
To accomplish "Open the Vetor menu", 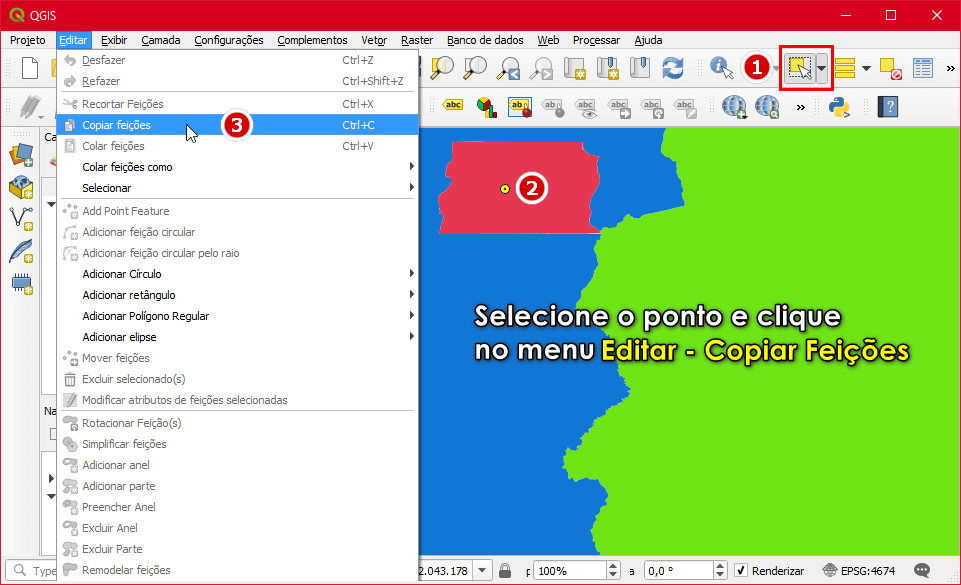I will 373,40.
